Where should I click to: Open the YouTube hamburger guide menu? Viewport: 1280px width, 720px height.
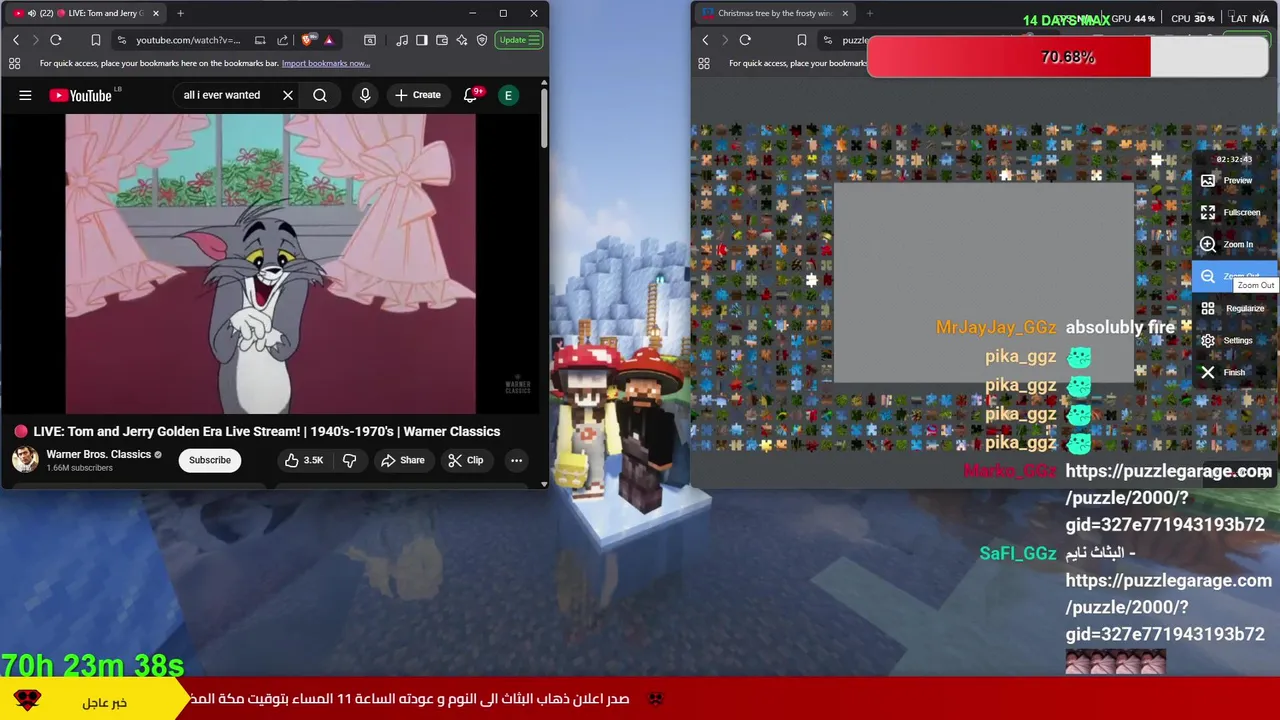pyautogui.click(x=25, y=95)
